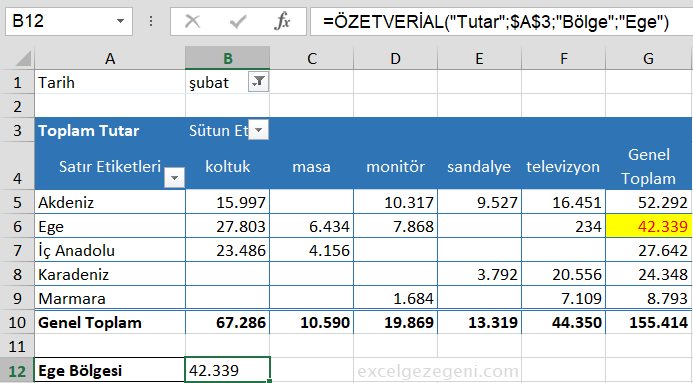The width and height of the screenshot is (693, 383).
Task: Click the Toplam Tutar cell
Action: 110,130
